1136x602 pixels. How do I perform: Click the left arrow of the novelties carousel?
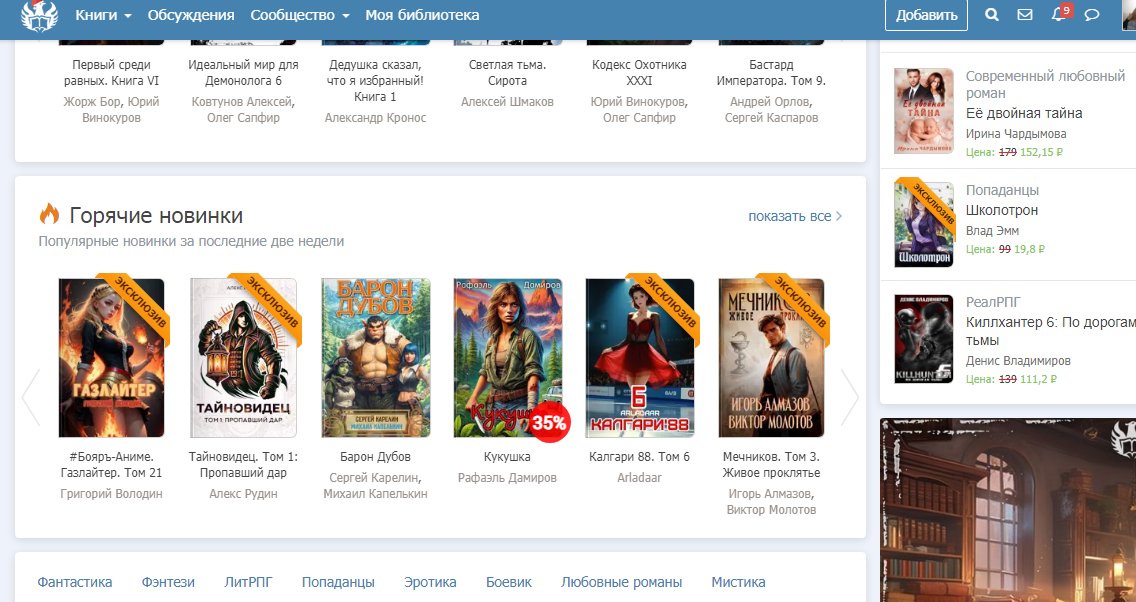(x=31, y=397)
